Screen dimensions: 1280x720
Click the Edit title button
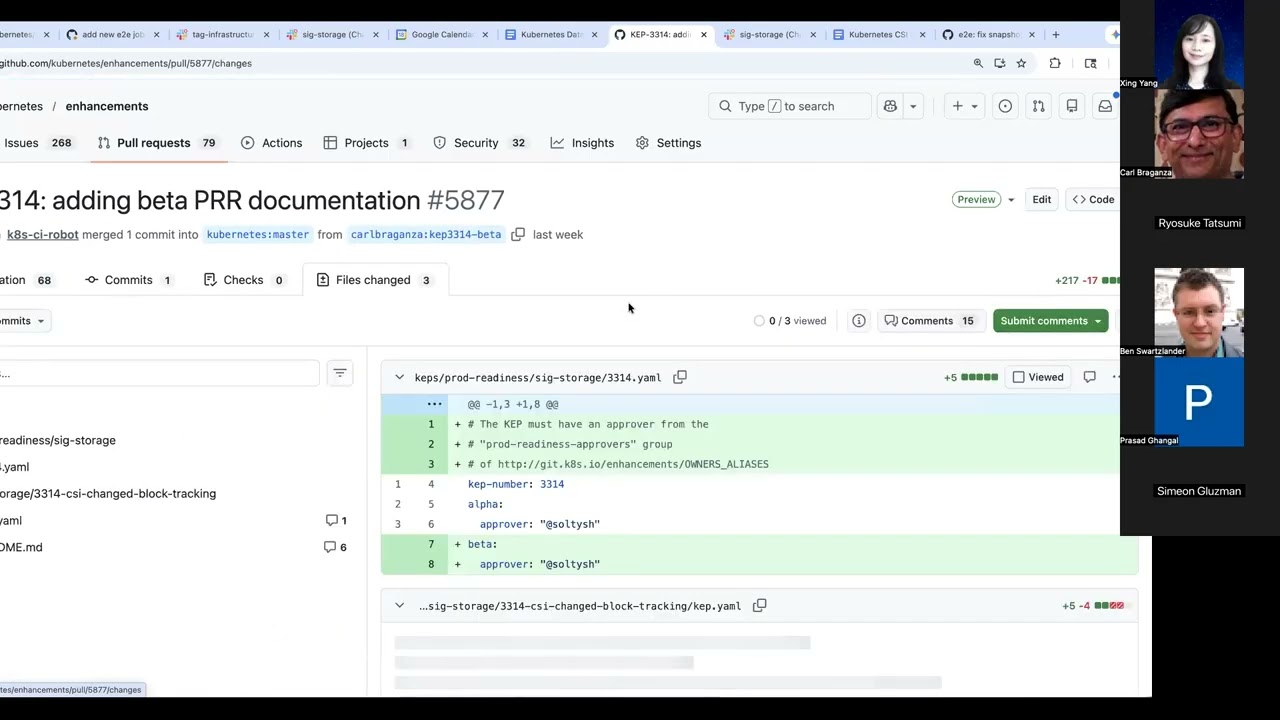coord(1042,200)
